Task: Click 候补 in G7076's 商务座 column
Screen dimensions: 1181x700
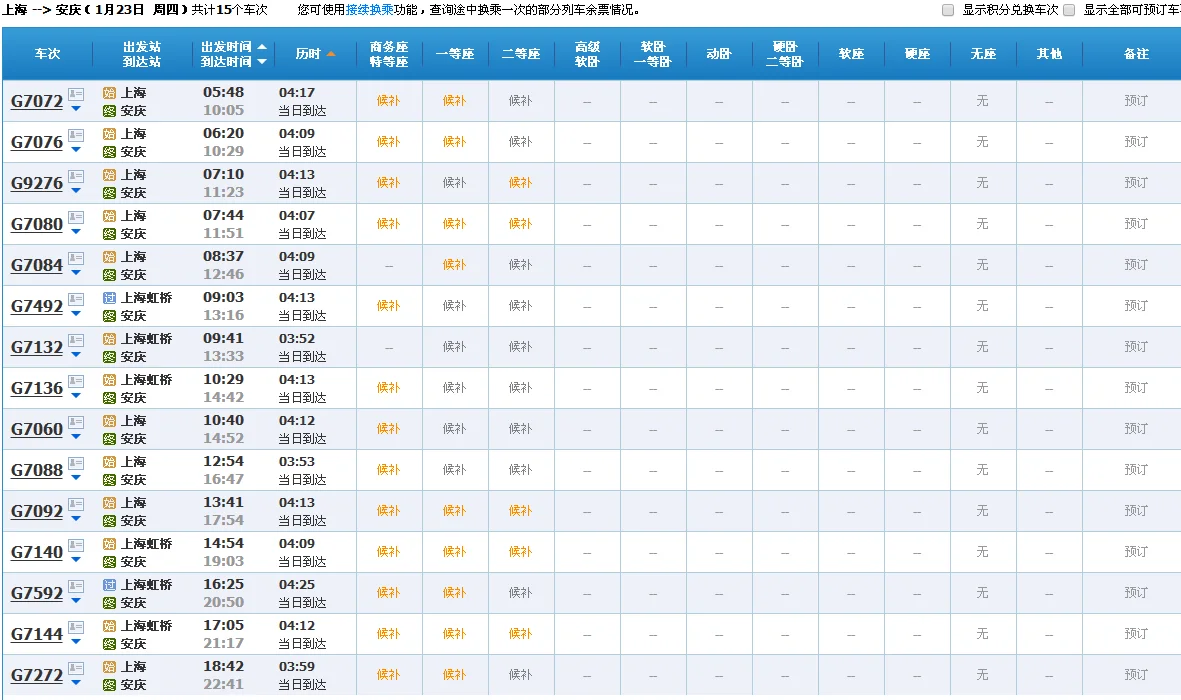Action: click(389, 141)
